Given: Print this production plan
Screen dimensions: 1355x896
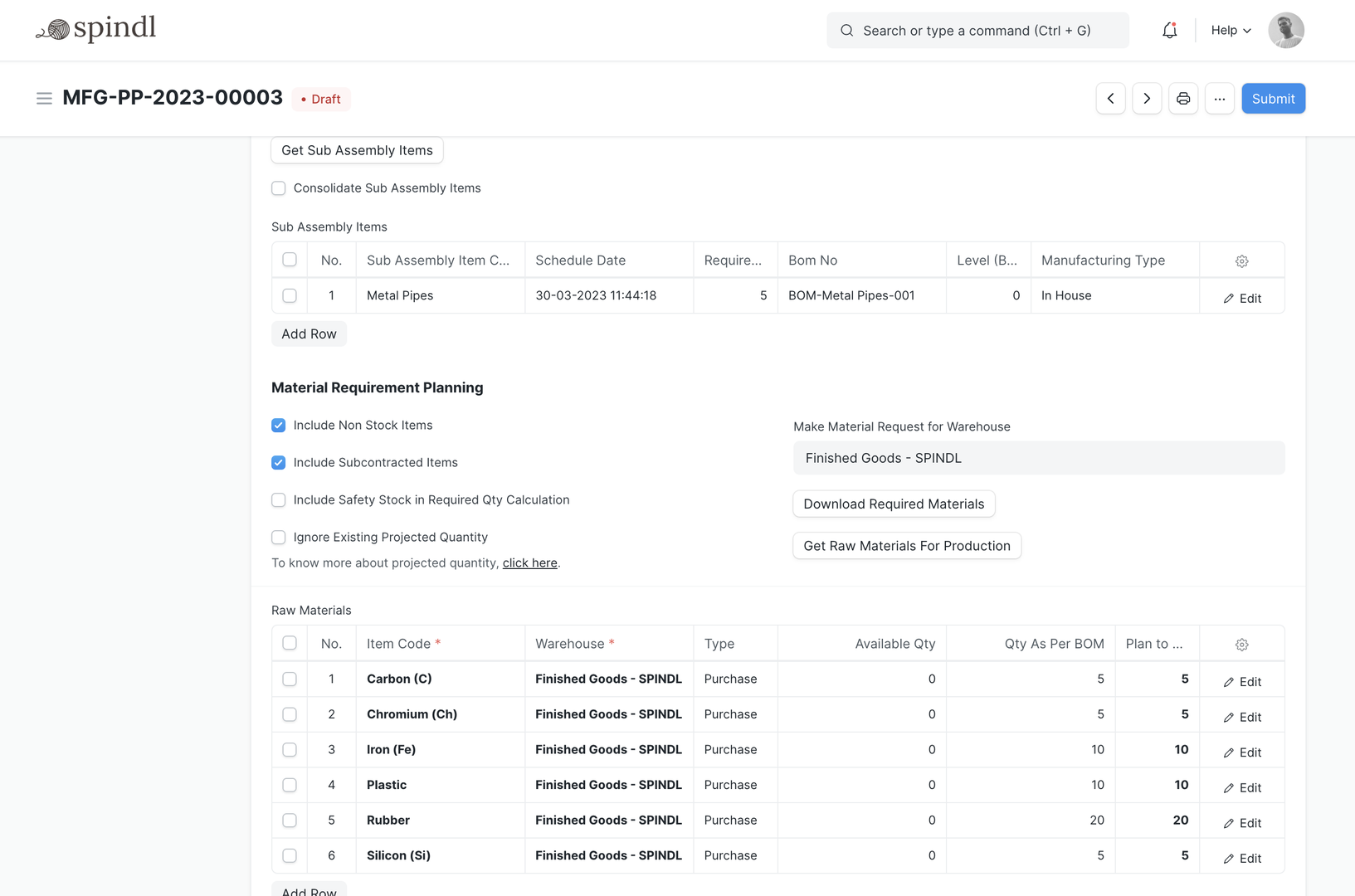Looking at the screenshot, I should 1183,99.
